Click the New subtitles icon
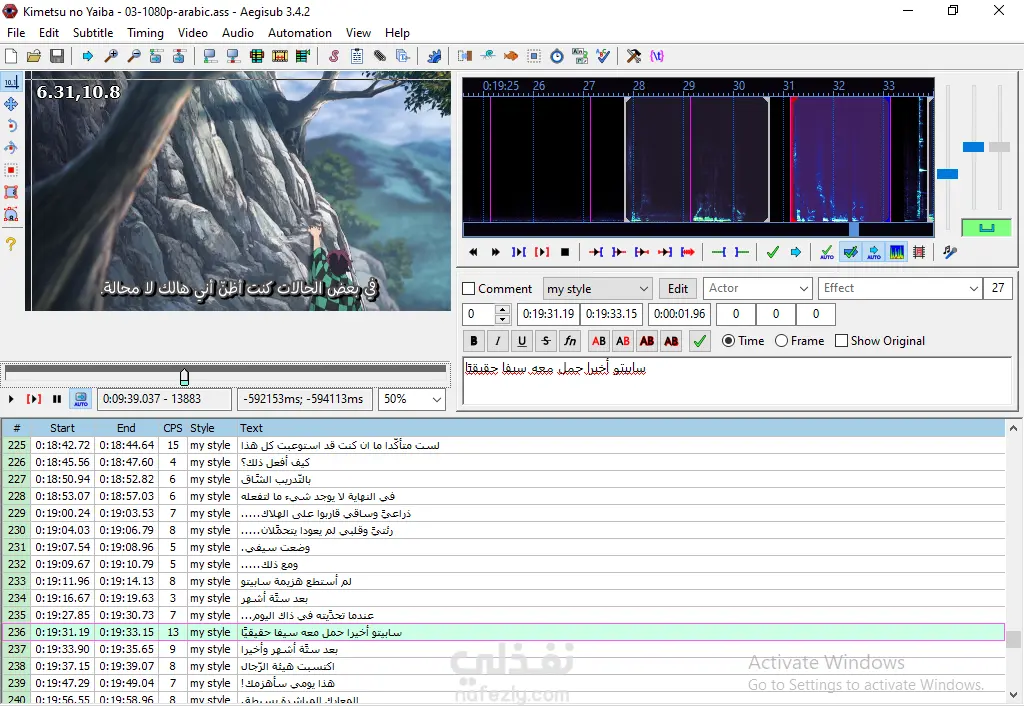This screenshot has width=1024, height=706. click(x=11, y=56)
